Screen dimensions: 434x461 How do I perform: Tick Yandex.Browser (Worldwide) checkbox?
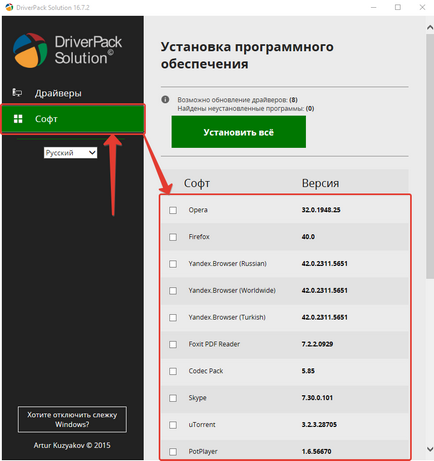(173, 291)
